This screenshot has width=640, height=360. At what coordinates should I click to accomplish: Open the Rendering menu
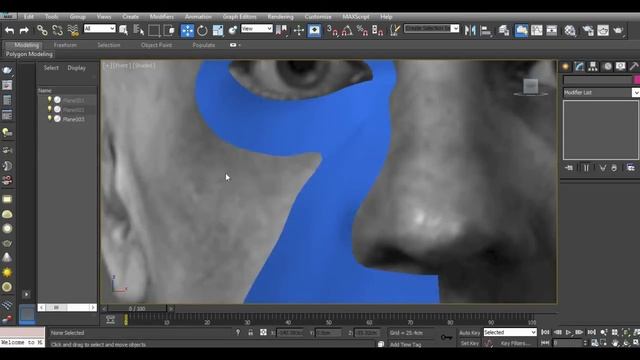click(280, 17)
